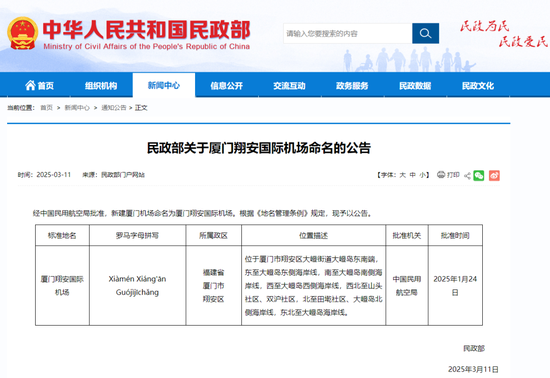
Task: Click the date 2025-03-11
Action: (x=54, y=175)
